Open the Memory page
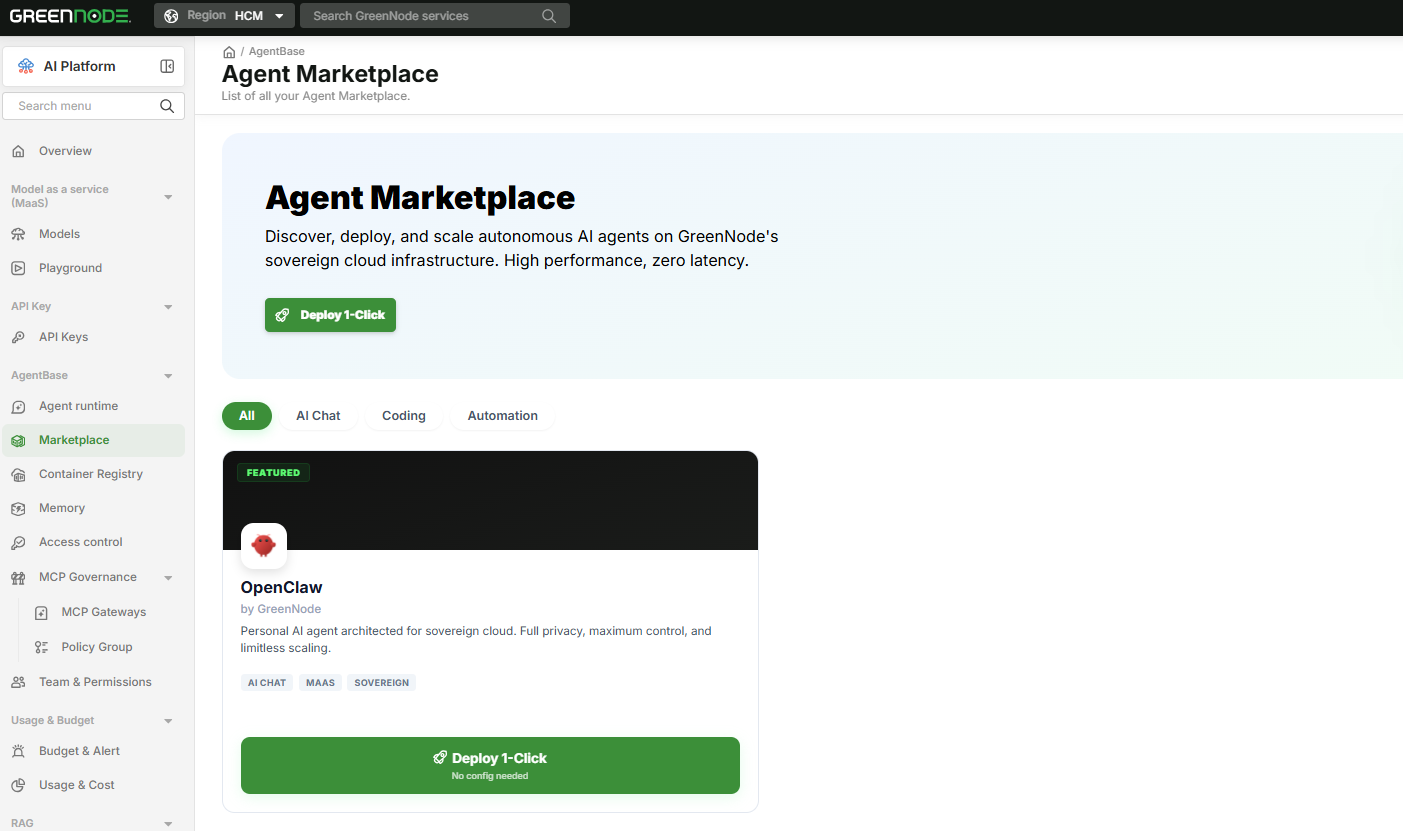Image resolution: width=1403 pixels, height=831 pixels. [x=94, y=508]
